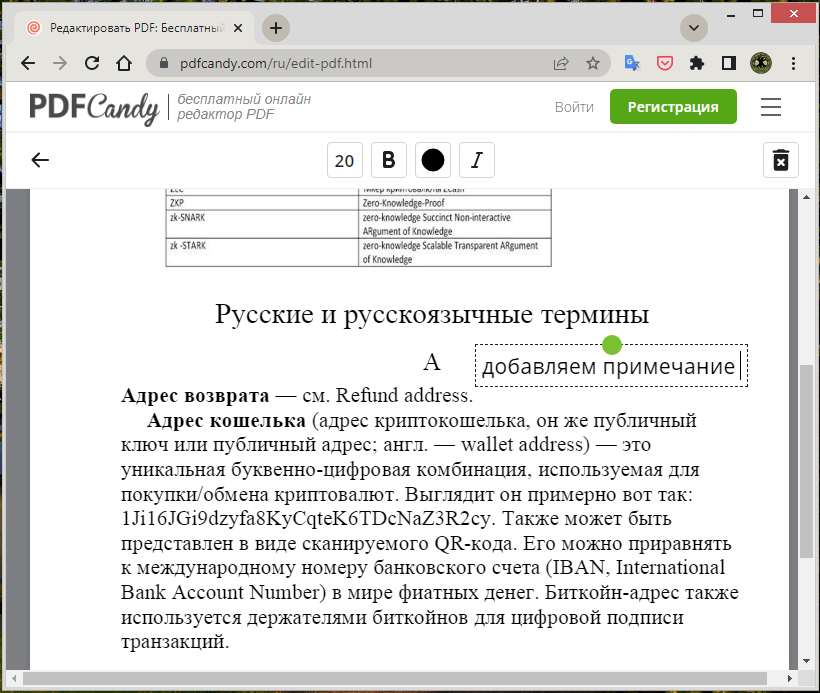Open the Google Translate extension icon

point(632,63)
